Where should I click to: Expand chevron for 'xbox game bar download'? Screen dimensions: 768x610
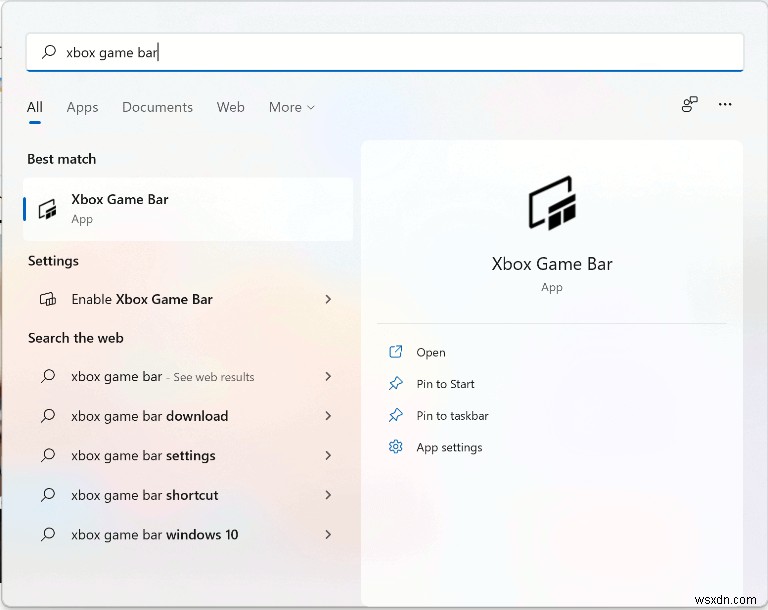coord(328,416)
